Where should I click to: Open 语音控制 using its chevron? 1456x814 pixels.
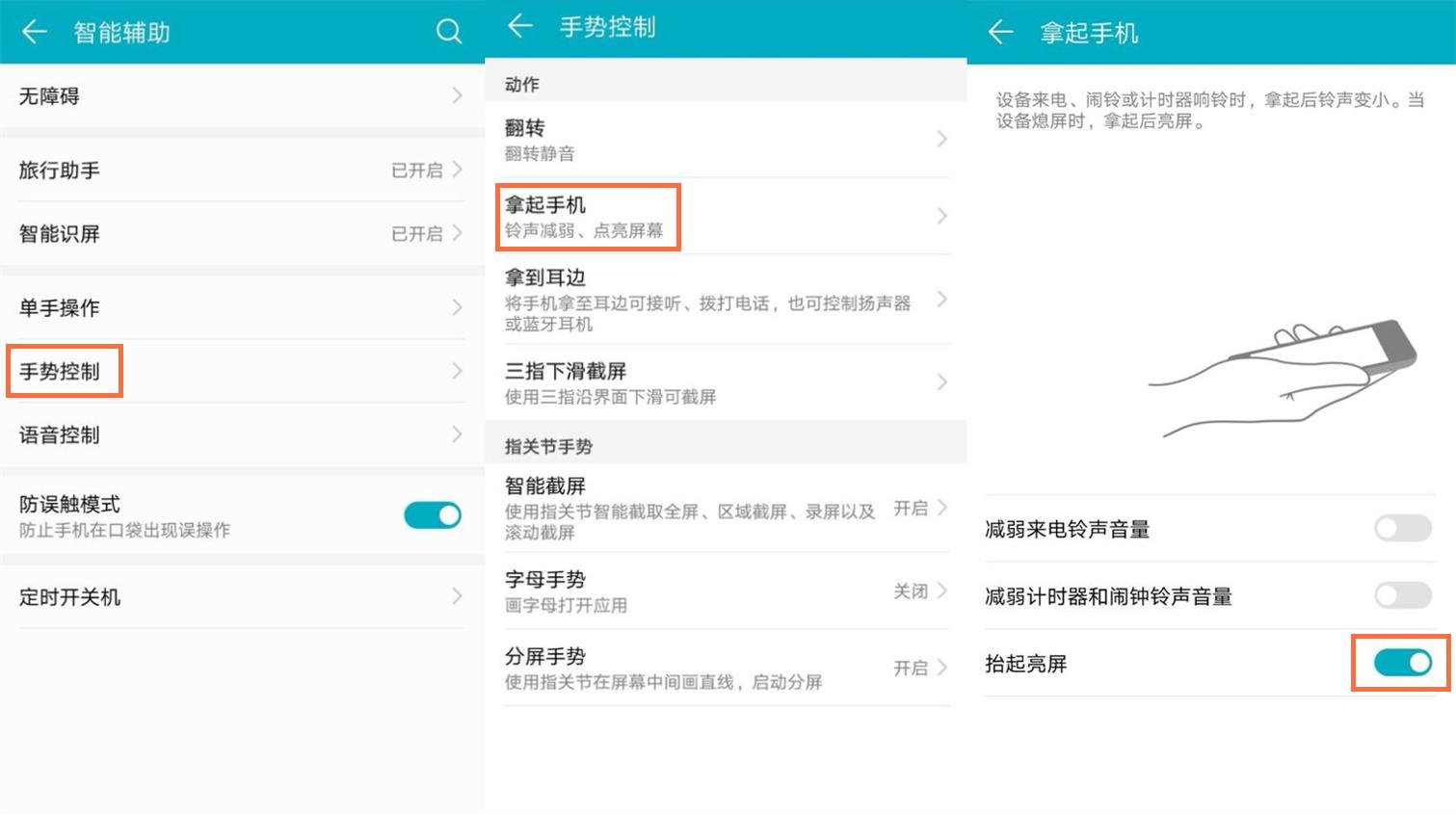point(455,433)
